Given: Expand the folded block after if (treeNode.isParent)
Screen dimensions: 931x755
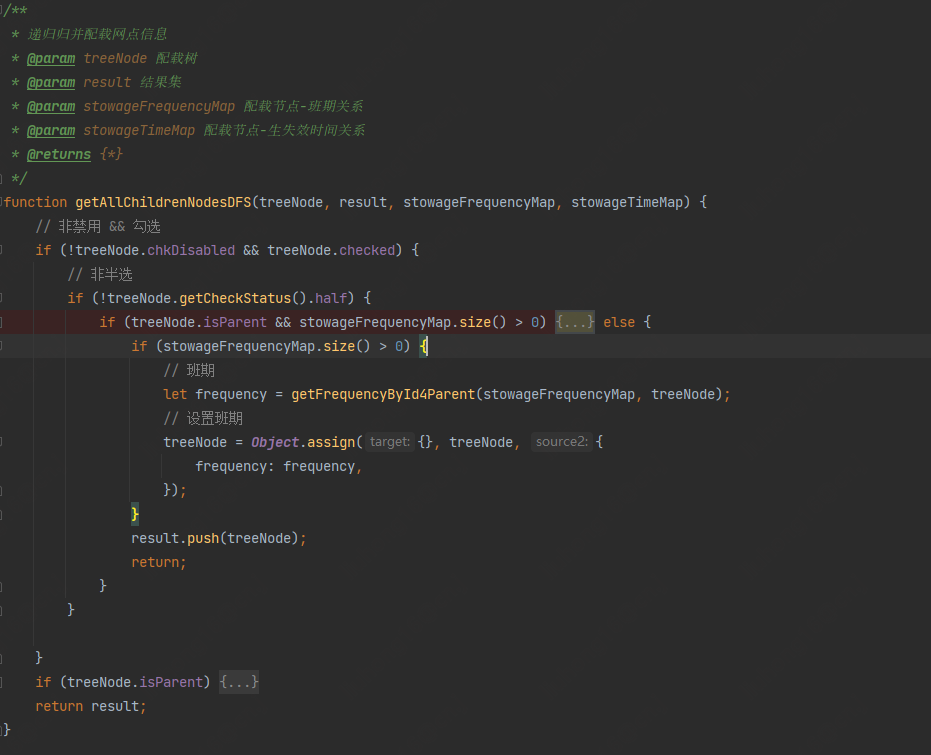Looking at the screenshot, I should click(239, 682).
